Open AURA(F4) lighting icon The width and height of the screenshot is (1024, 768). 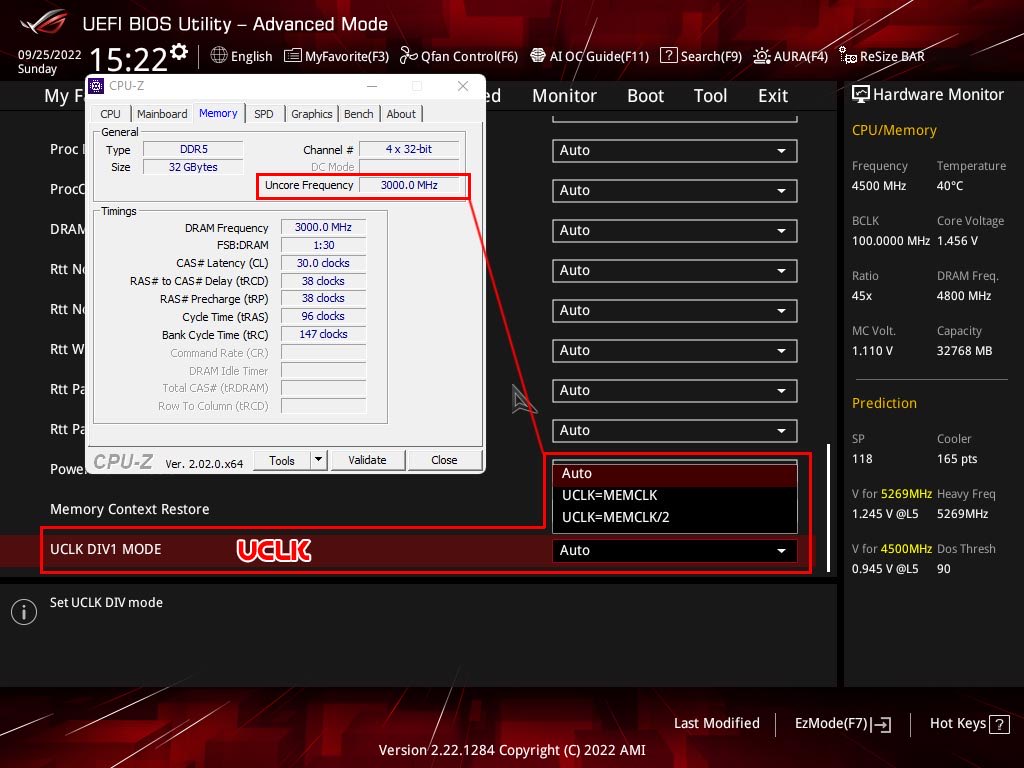click(x=761, y=56)
